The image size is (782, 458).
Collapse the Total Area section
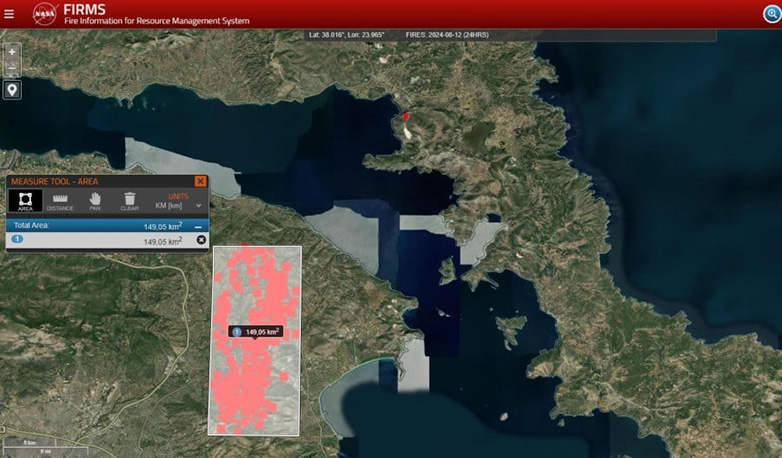pos(200,227)
